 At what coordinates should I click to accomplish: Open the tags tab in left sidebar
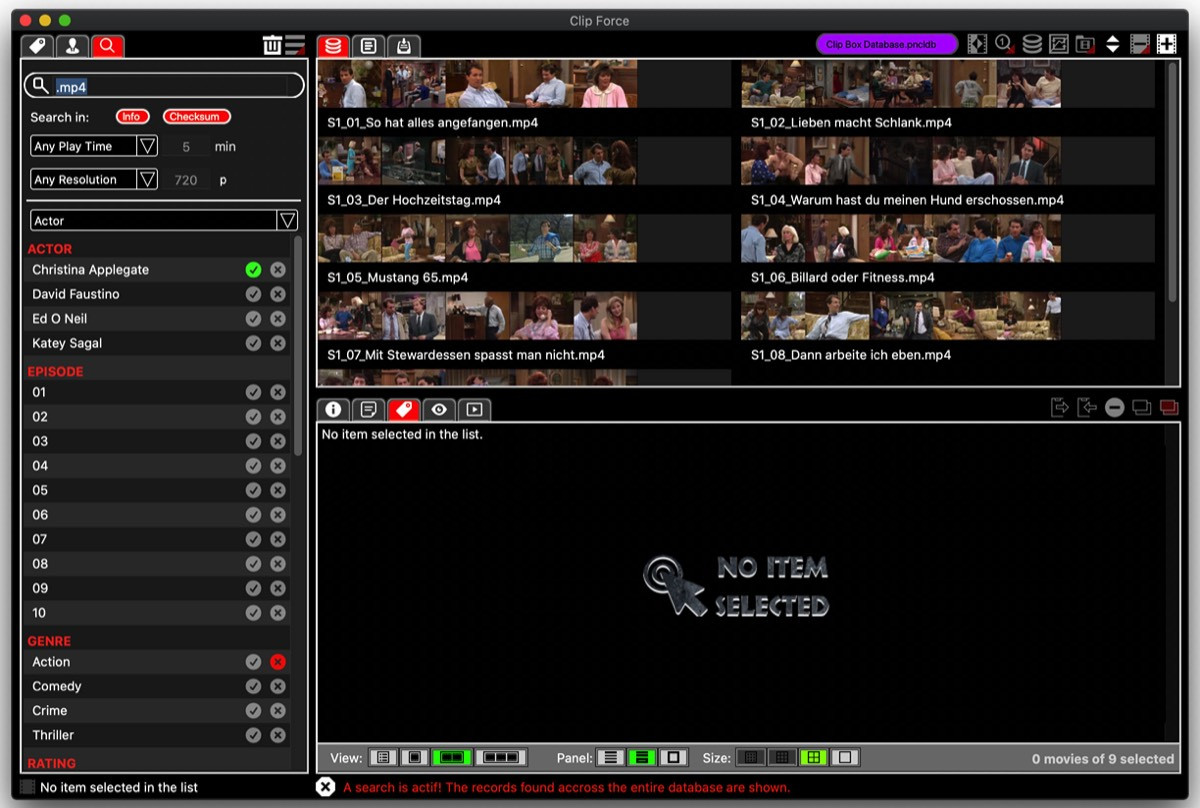tap(38, 46)
